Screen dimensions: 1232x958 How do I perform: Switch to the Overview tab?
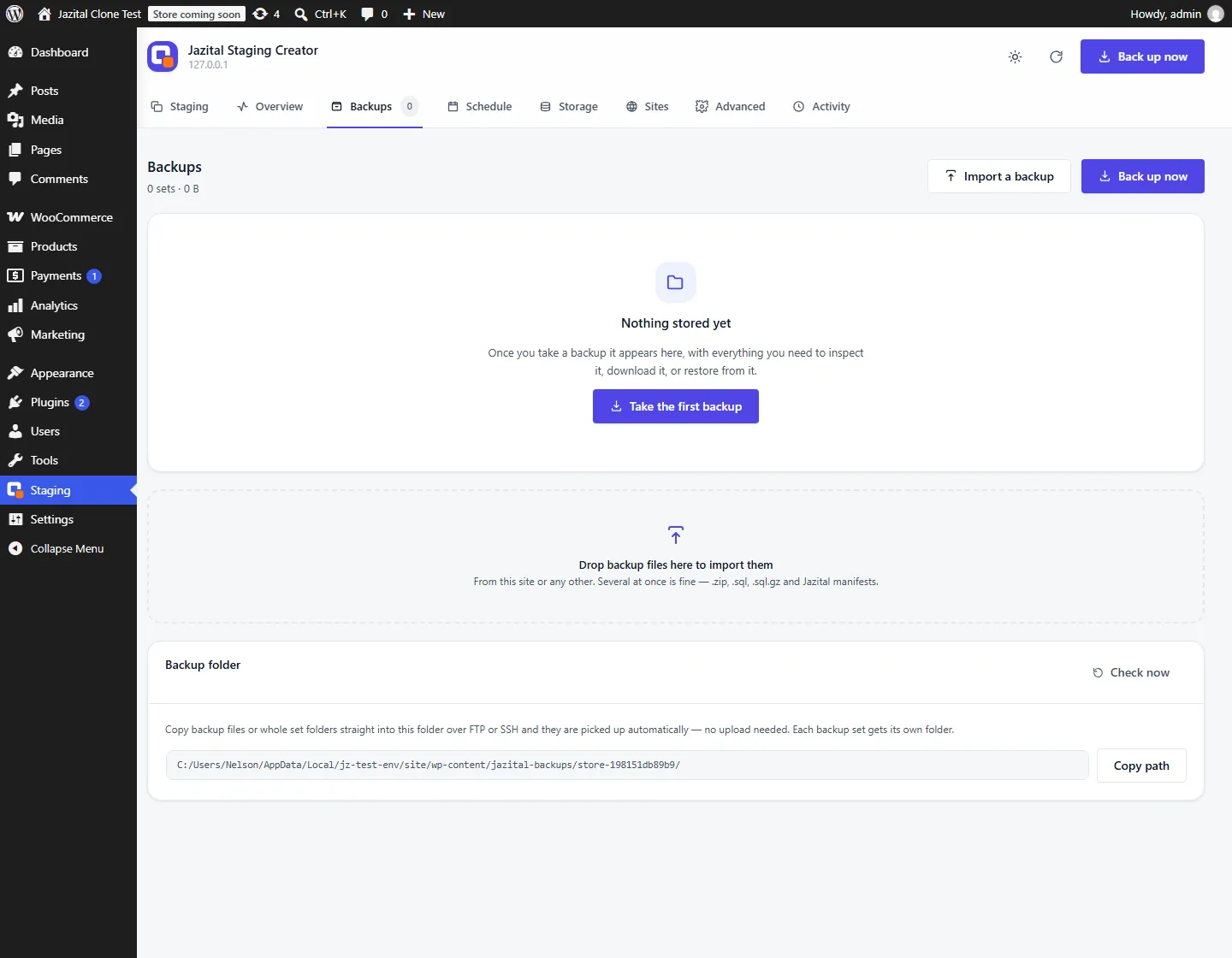269,106
